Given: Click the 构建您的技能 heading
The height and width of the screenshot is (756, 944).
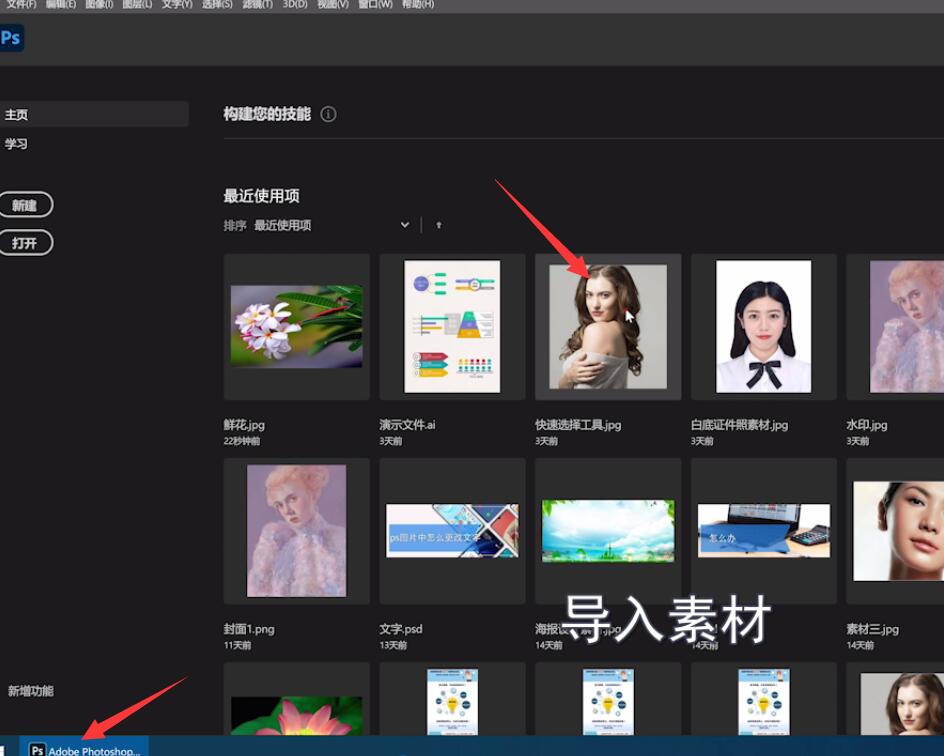Looking at the screenshot, I should click(x=267, y=114).
